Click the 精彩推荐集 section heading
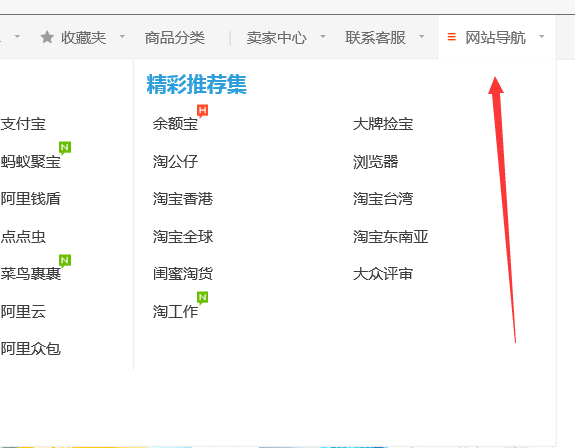 pos(197,84)
